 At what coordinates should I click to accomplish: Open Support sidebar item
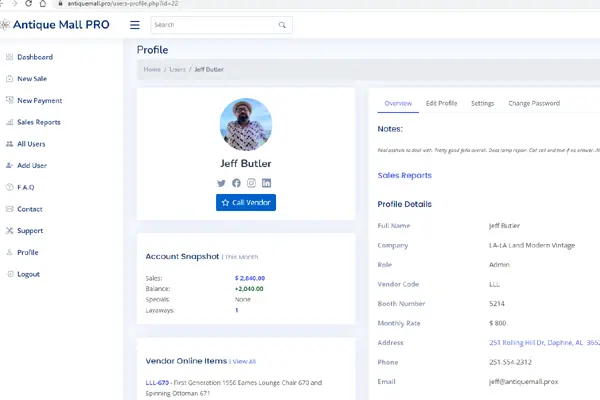pyautogui.click(x=30, y=230)
